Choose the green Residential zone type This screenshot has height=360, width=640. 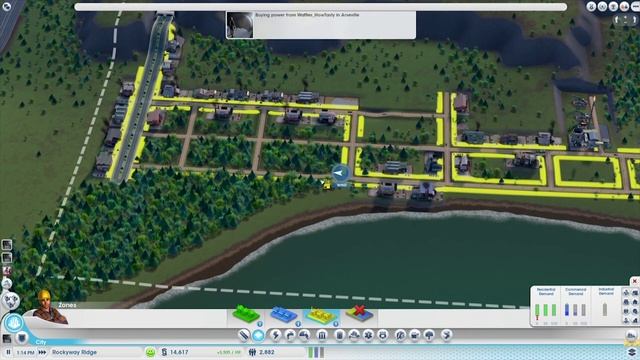point(246,313)
